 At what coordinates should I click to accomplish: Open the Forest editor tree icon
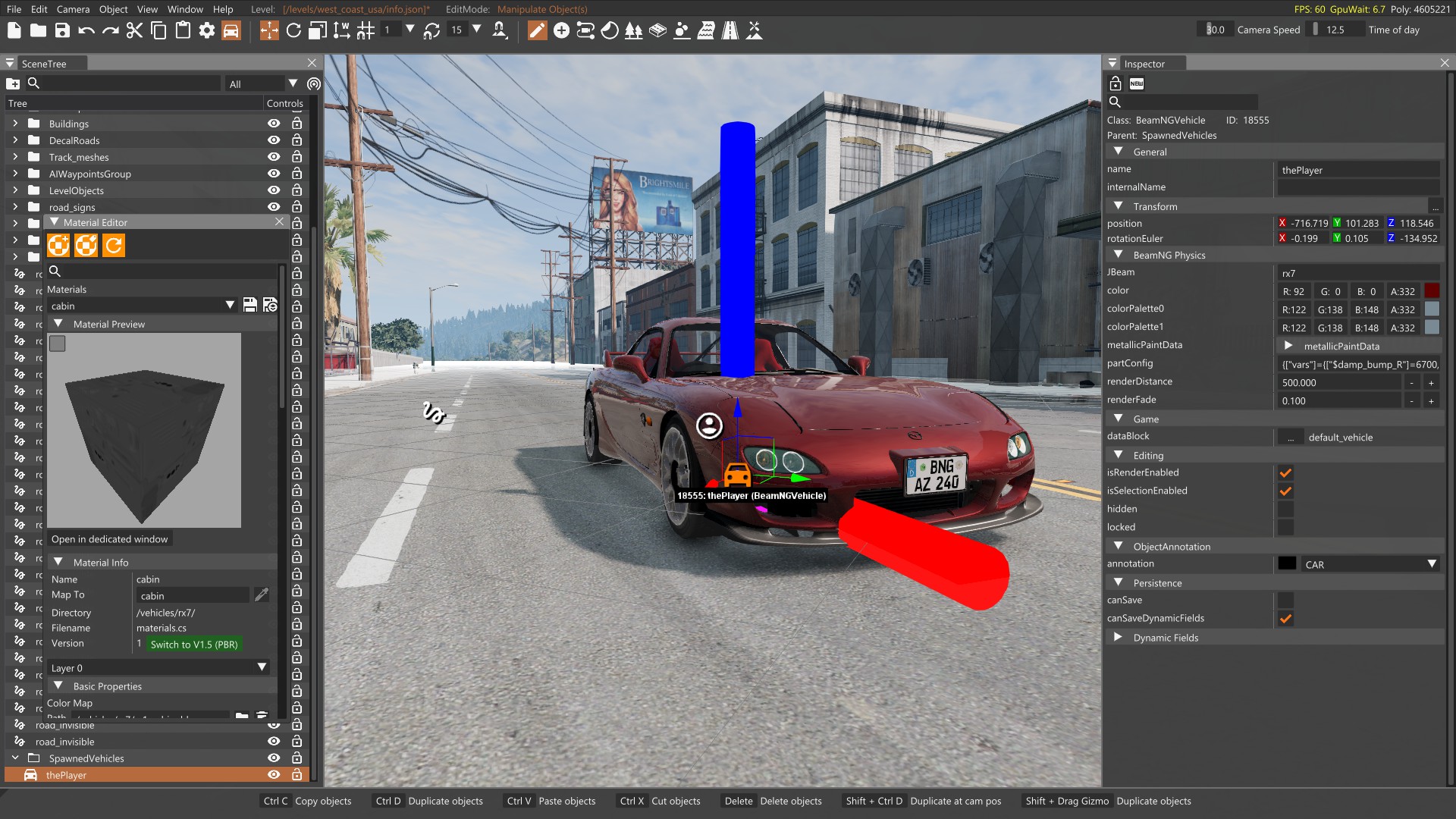pos(633,30)
